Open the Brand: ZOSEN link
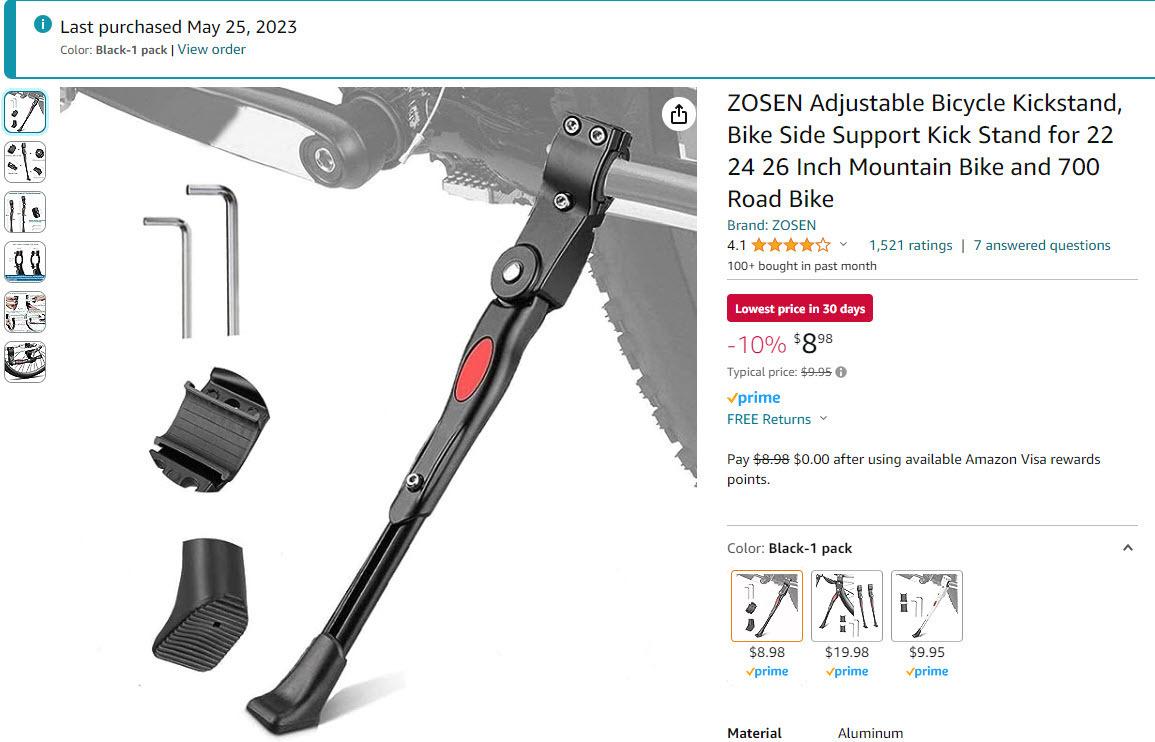 (x=771, y=225)
